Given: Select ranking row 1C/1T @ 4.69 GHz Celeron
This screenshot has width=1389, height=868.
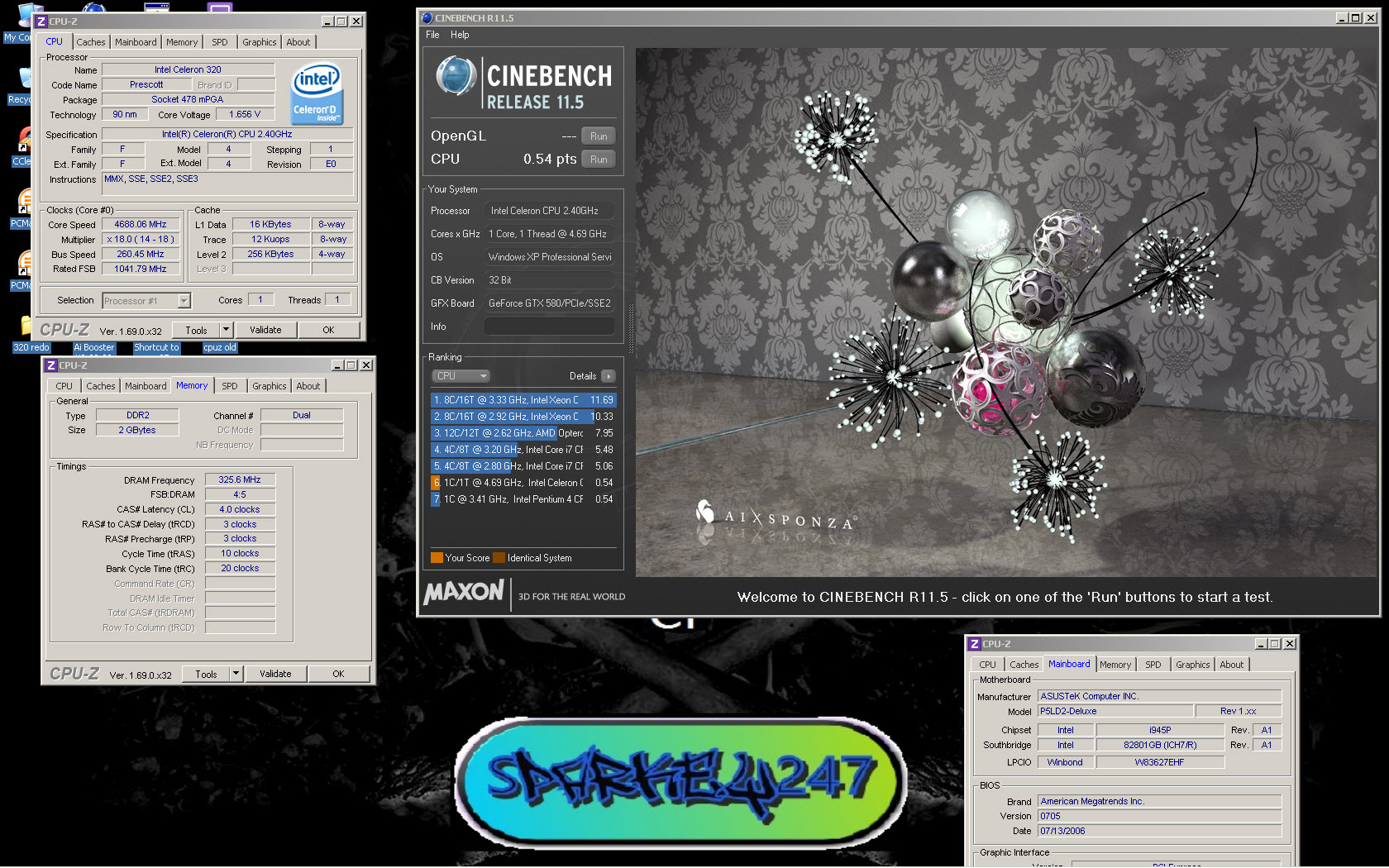Looking at the screenshot, I should [x=523, y=483].
